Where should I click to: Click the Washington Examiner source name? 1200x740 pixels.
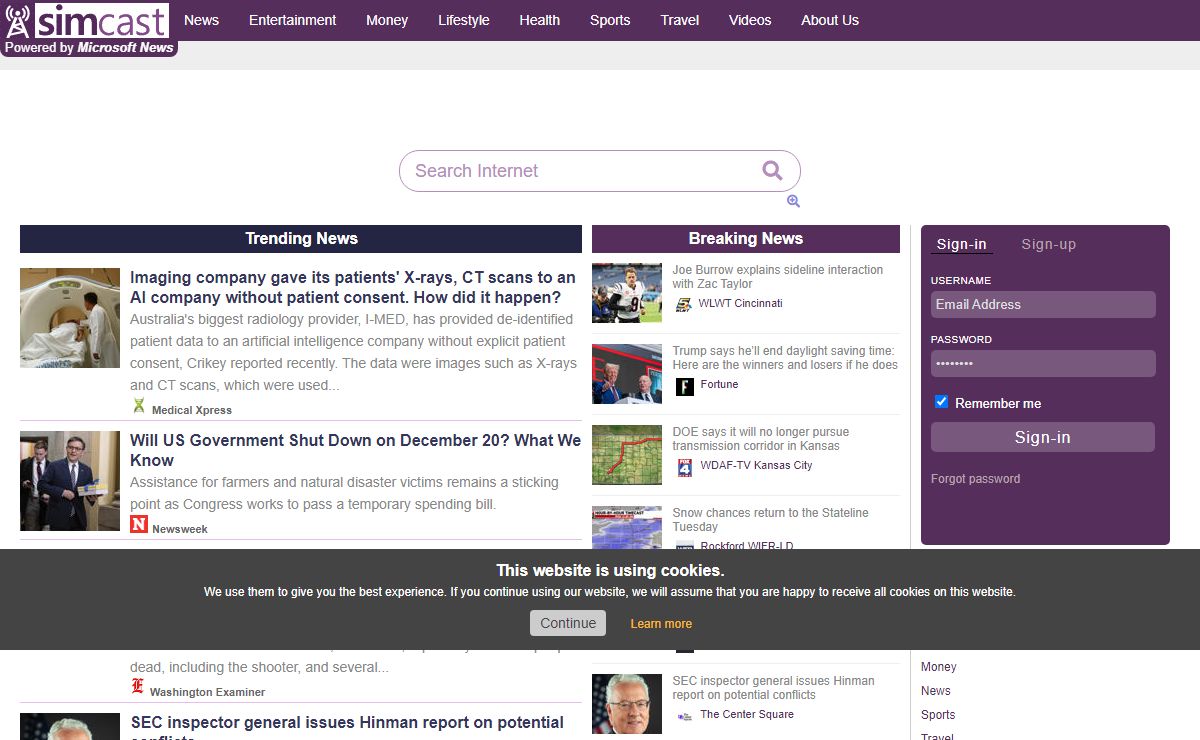pyautogui.click(x=207, y=692)
